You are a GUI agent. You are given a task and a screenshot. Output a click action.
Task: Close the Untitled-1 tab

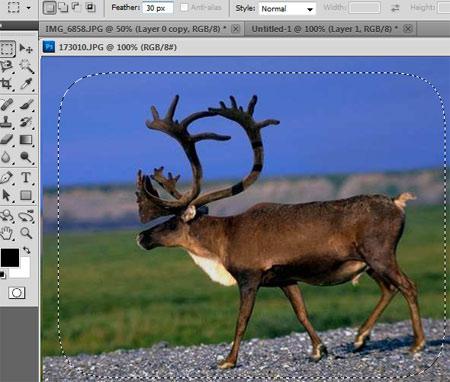point(408,29)
